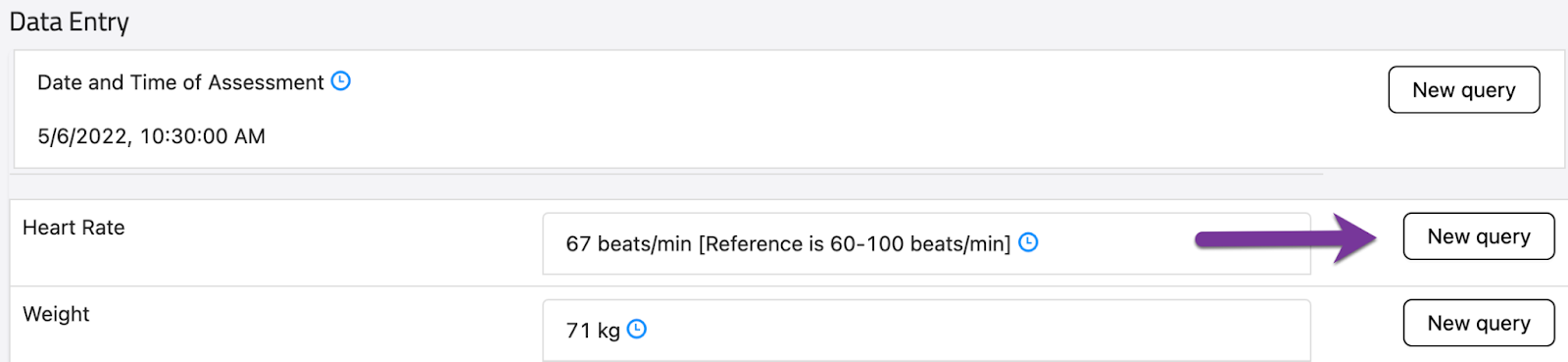Click the clock icon after heart rate reference text
The height and width of the screenshot is (362, 1568).
[1028, 242]
